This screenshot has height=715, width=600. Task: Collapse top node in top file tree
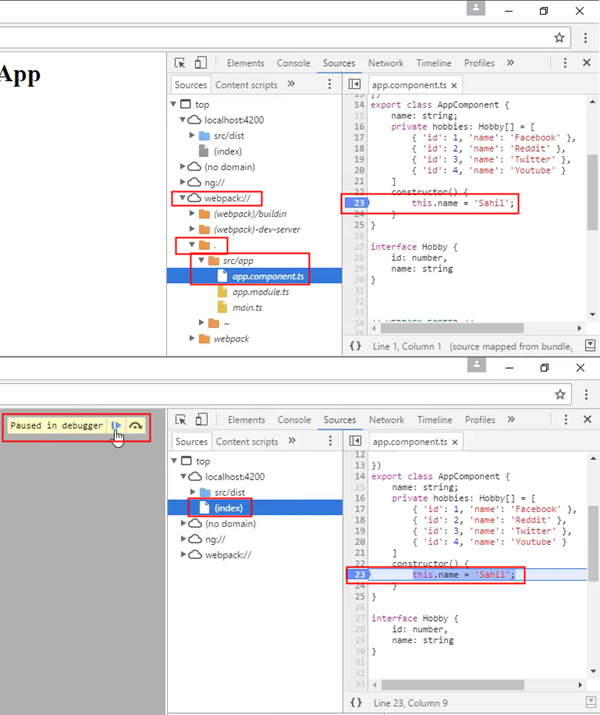(x=174, y=104)
